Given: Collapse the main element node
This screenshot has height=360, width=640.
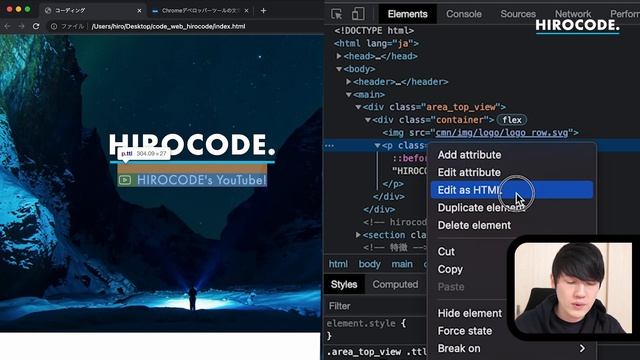Looking at the screenshot, I should pyautogui.click(x=349, y=94).
